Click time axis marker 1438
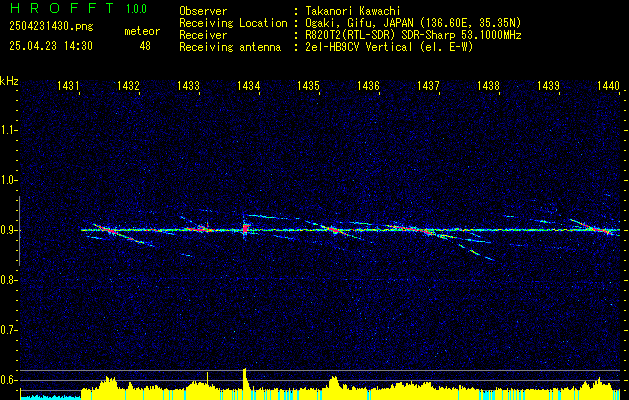The width and height of the screenshot is (629, 400). (x=488, y=85)
